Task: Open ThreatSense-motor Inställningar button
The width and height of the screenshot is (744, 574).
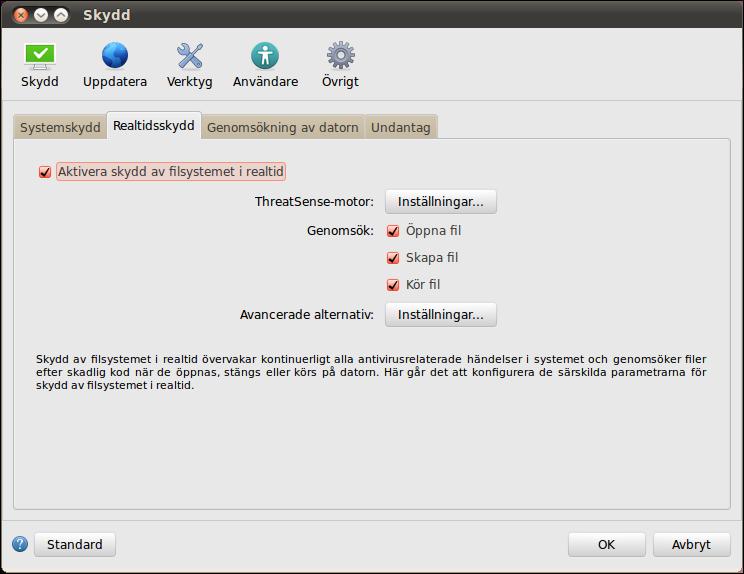Action: click(441, 202)
